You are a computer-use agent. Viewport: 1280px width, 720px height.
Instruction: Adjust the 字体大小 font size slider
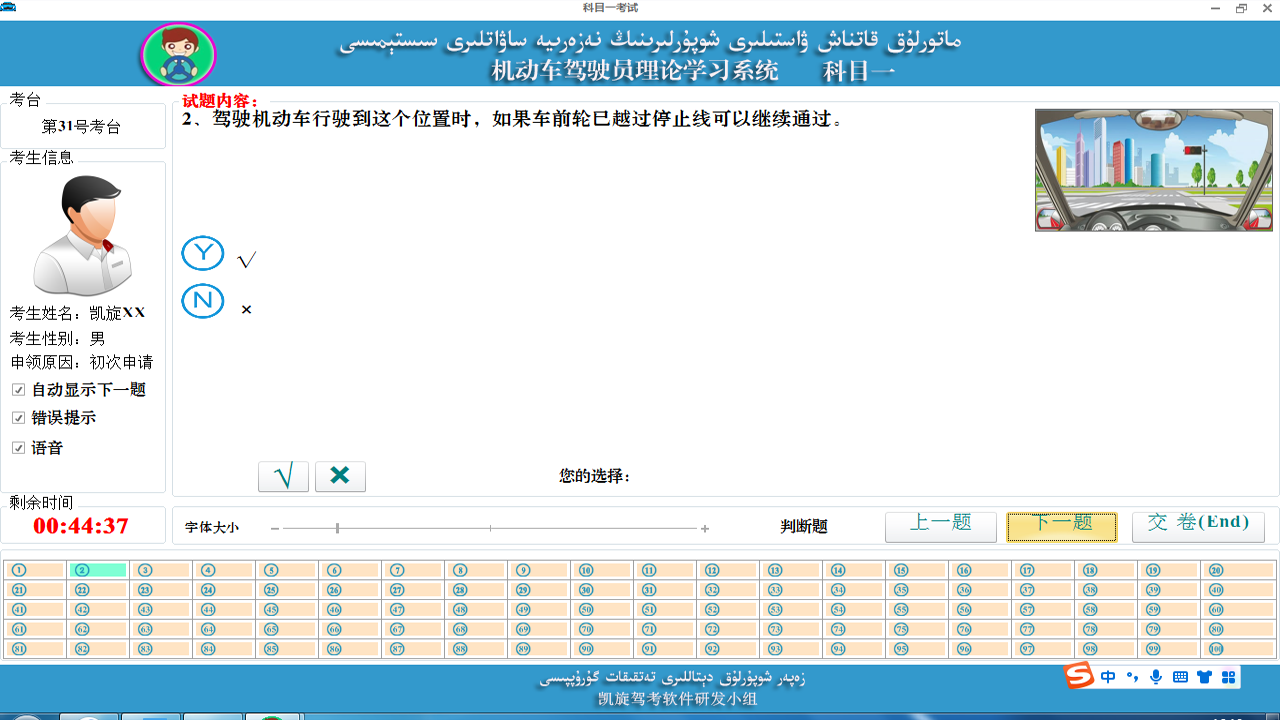[337, 526]
